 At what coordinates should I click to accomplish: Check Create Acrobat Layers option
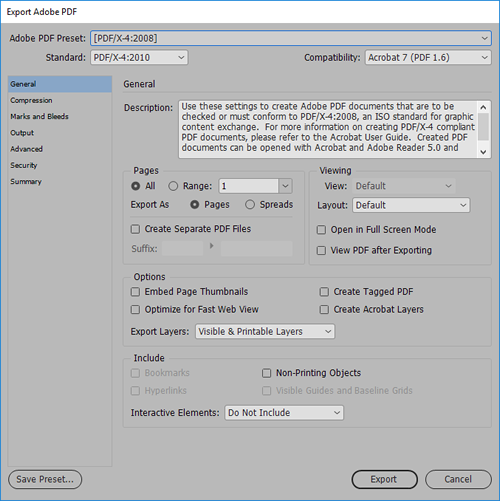[324, 310]
